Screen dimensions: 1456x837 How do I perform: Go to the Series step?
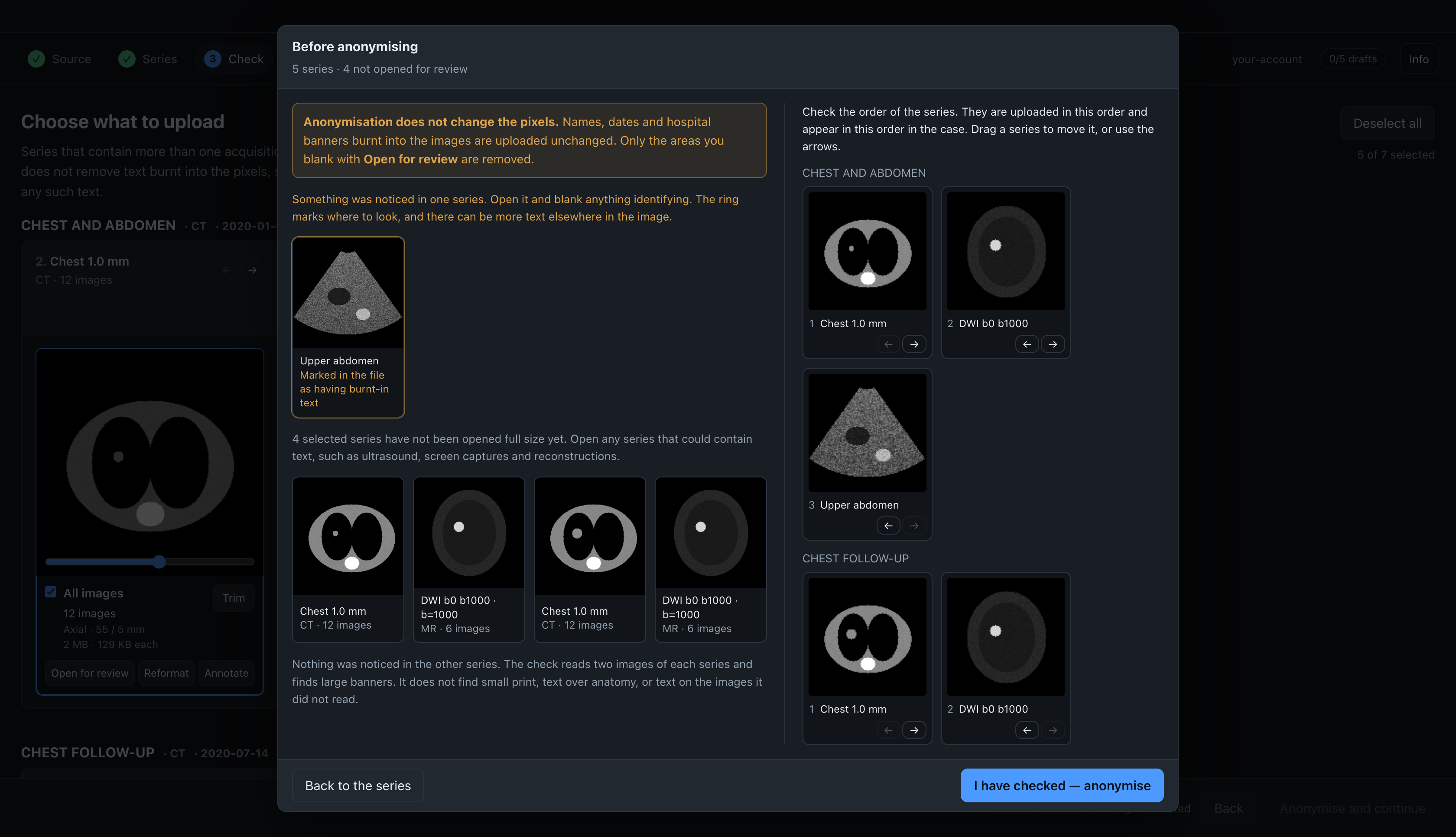click(148, 58)
